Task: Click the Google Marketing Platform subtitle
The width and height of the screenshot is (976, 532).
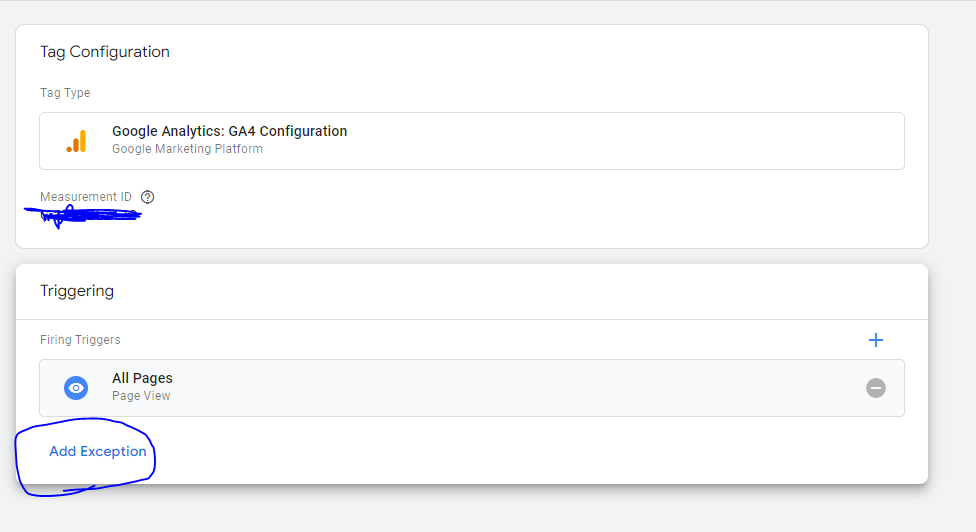Action: tap(187, 149)
